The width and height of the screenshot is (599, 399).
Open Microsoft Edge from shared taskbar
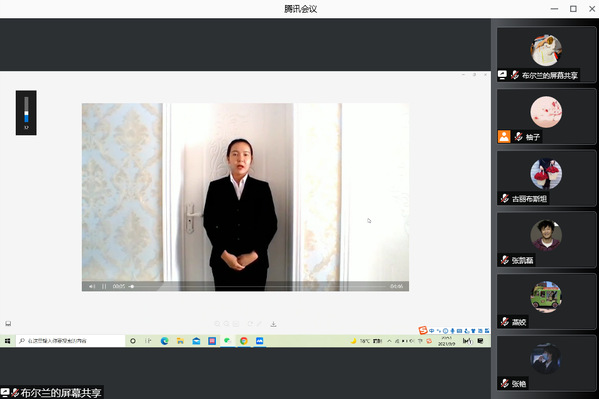coord(165,341)
